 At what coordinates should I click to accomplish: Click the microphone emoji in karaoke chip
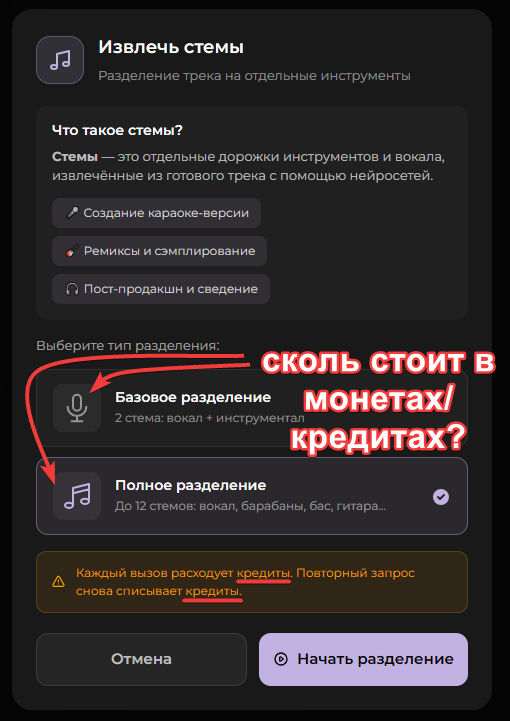pyautogui.click(x=72, y=213)
